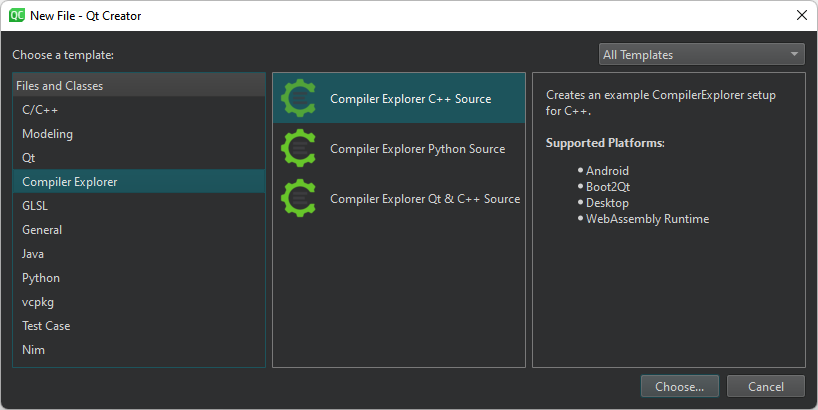Select the vcpkg category
This screenshot has width=818, height=410.
pos(38,302)
